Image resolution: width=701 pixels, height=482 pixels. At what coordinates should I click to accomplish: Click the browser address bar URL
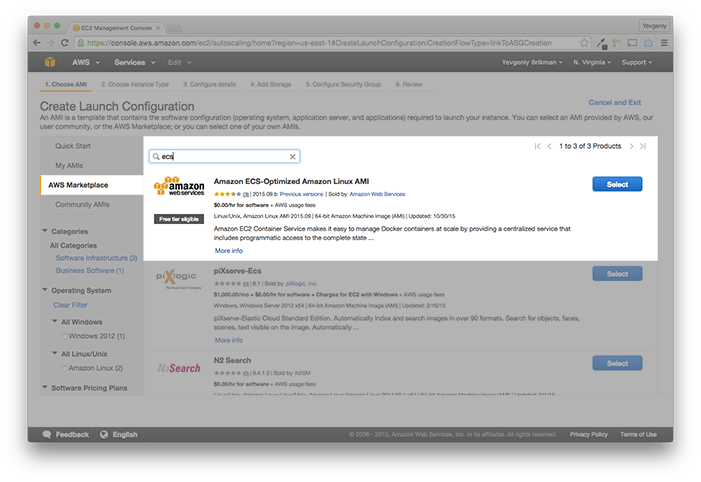point(319,43)
